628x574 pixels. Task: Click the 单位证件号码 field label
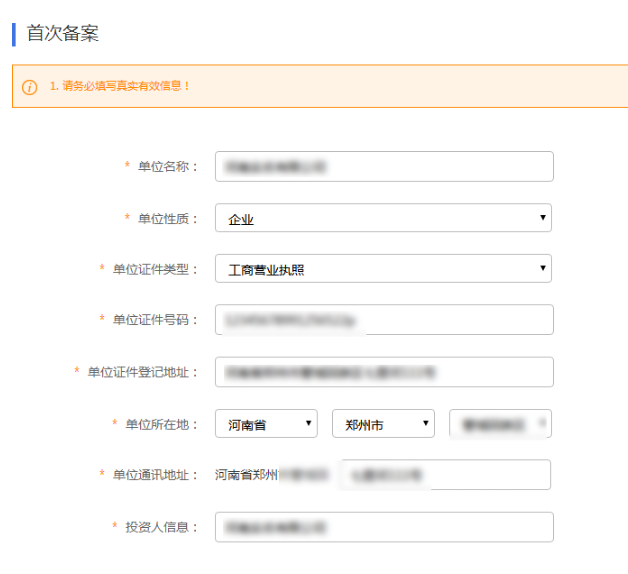click(x=155, y=320)
